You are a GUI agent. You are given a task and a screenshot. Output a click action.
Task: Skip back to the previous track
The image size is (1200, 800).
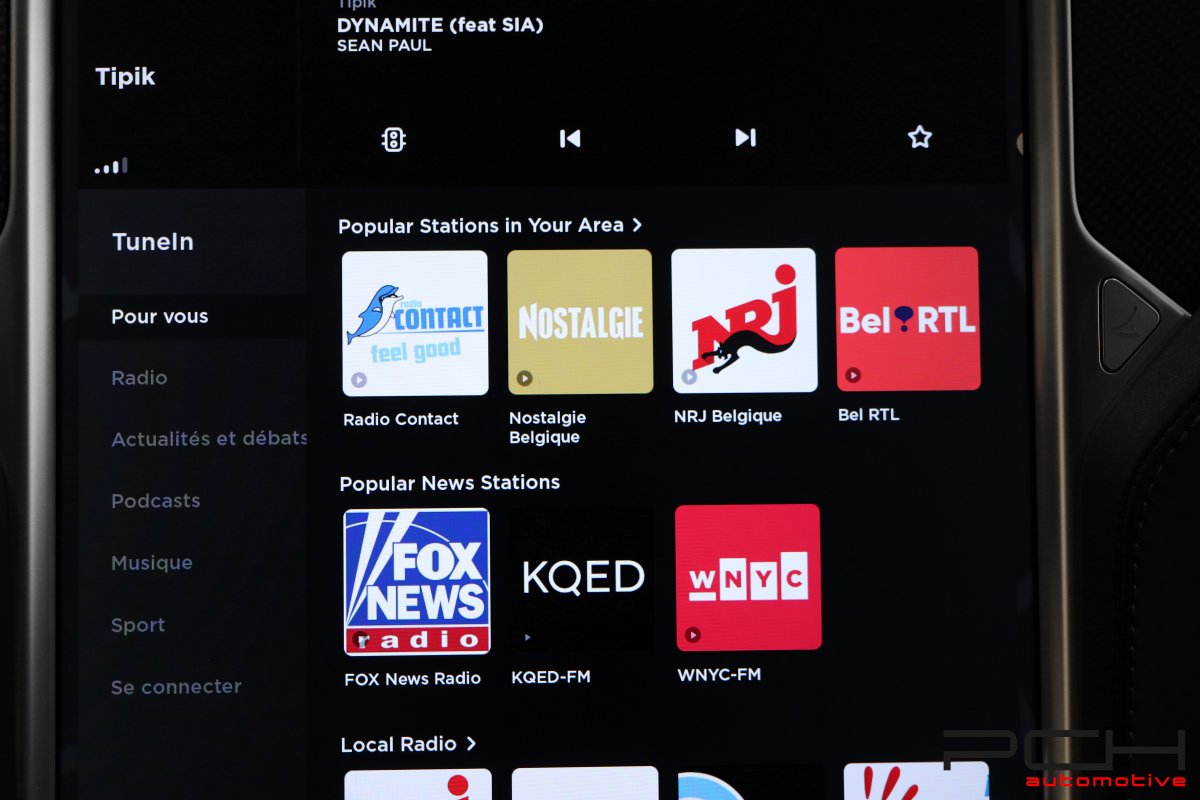(570, 138)
